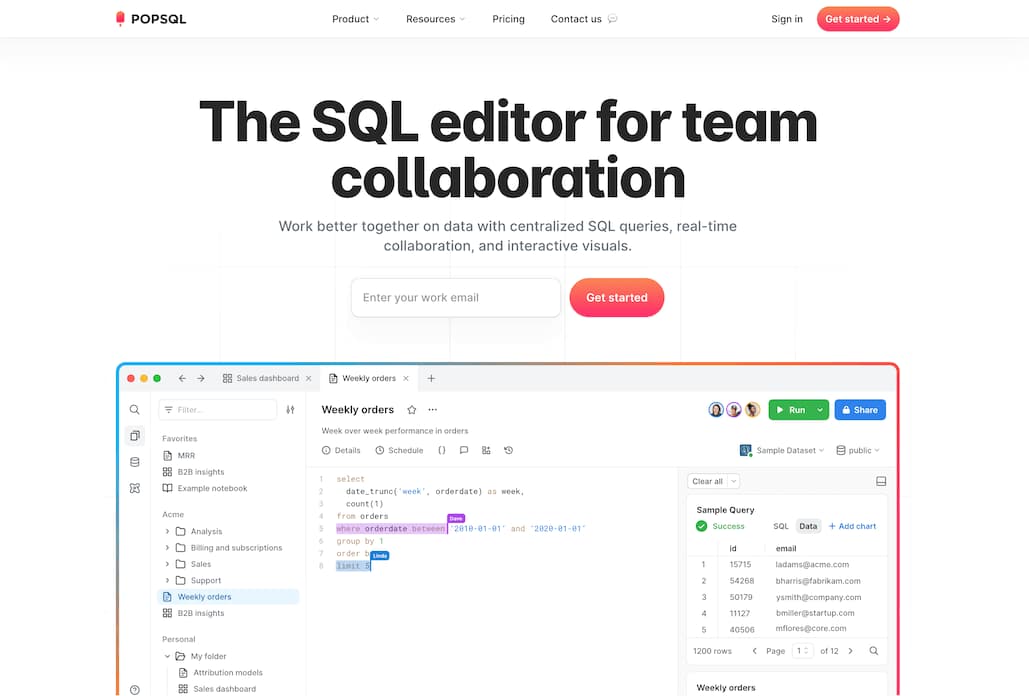
Task: Click Get started next to email field
Action: [616, 298]
